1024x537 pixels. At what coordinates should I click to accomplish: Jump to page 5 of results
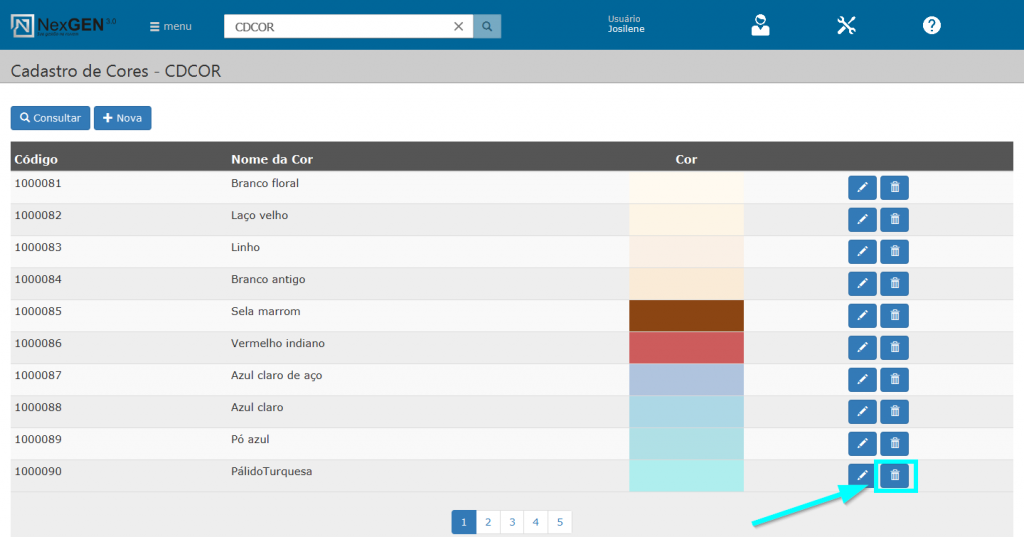tap(560, 522)
